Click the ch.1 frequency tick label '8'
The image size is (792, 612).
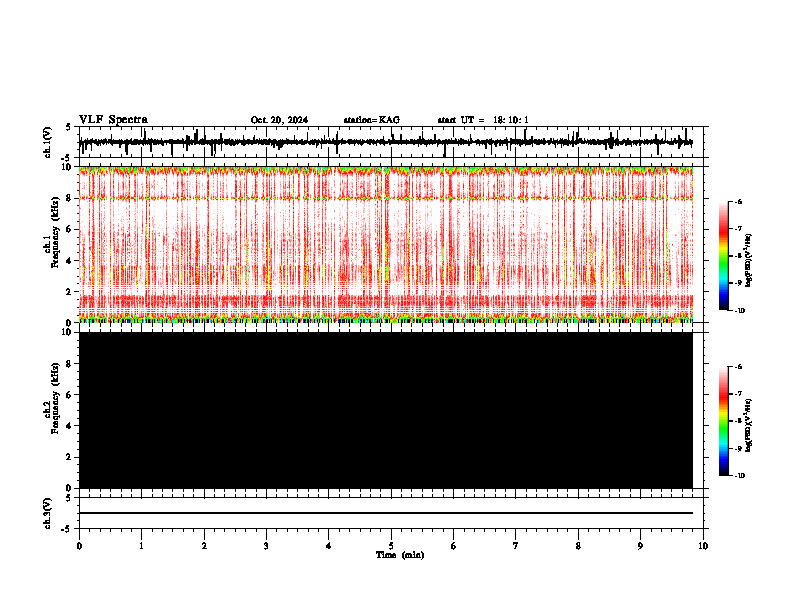(70, 198)
